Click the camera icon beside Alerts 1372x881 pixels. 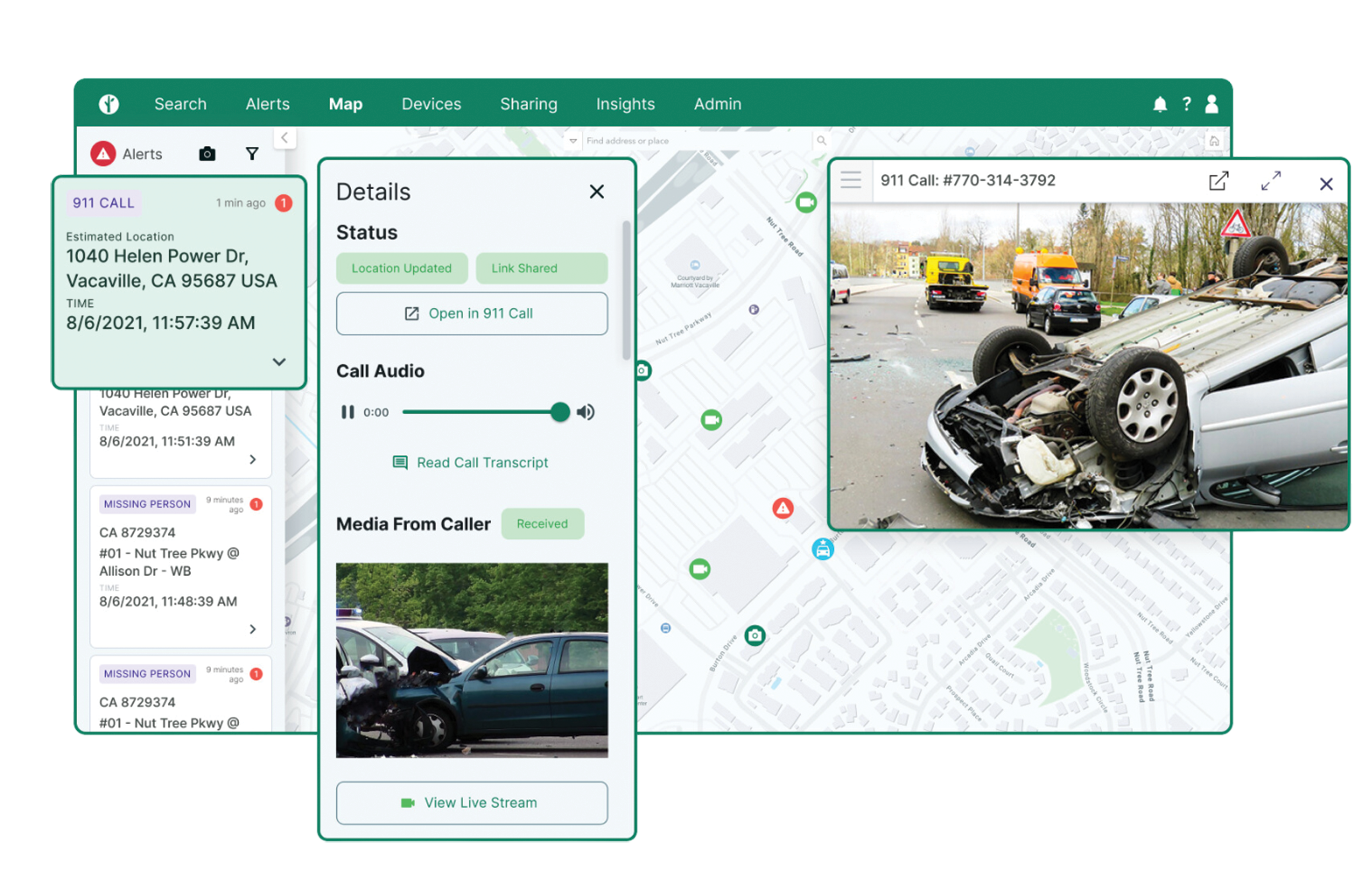click(207, 154)
